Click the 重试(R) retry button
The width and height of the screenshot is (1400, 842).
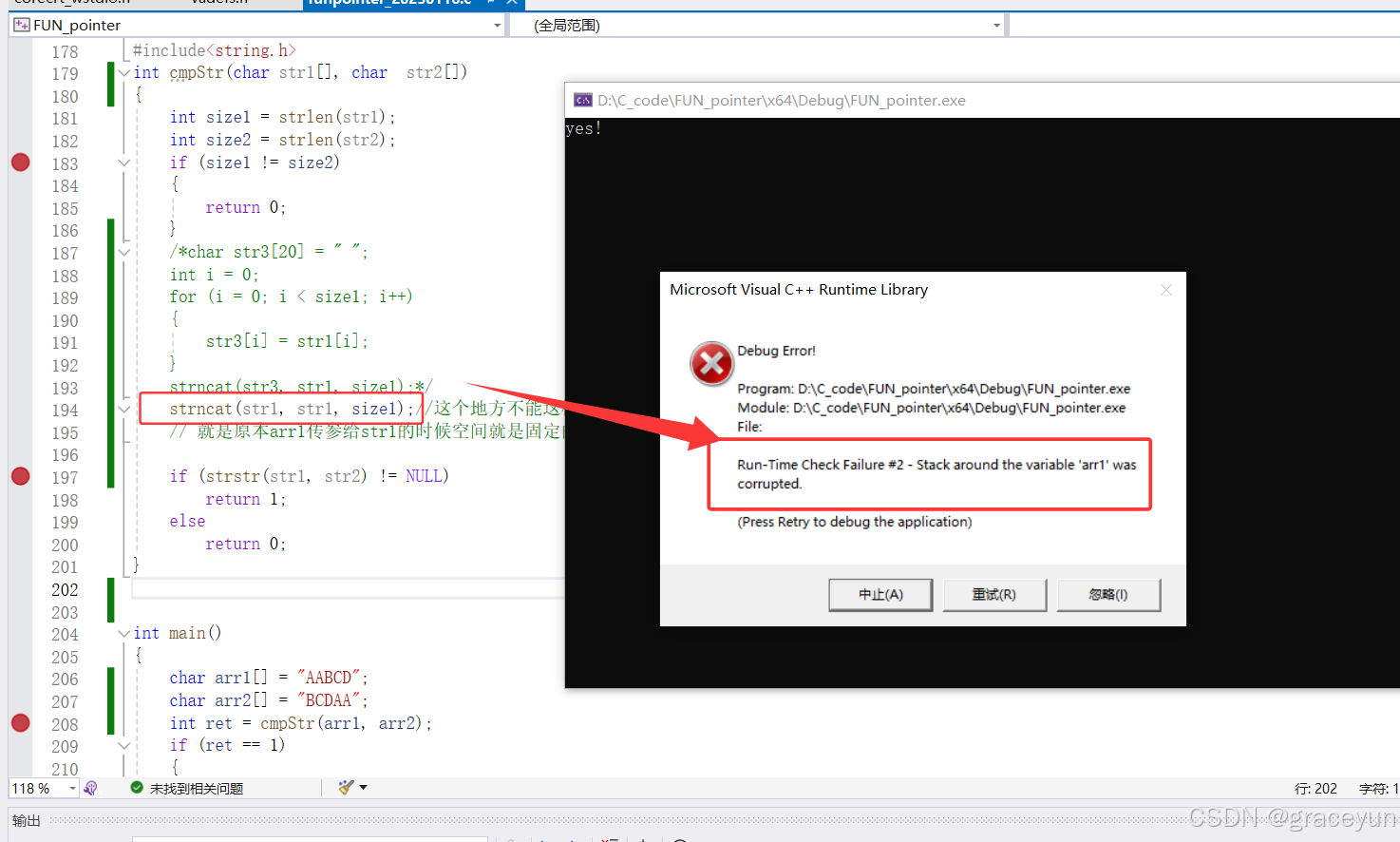[994, 595]
